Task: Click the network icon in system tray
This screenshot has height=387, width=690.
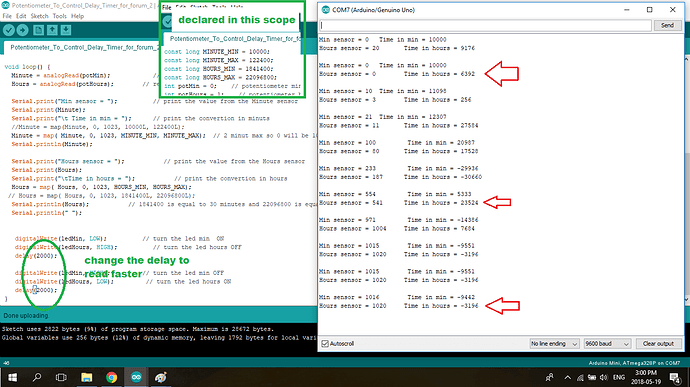Action: click(x=580, y=378)
